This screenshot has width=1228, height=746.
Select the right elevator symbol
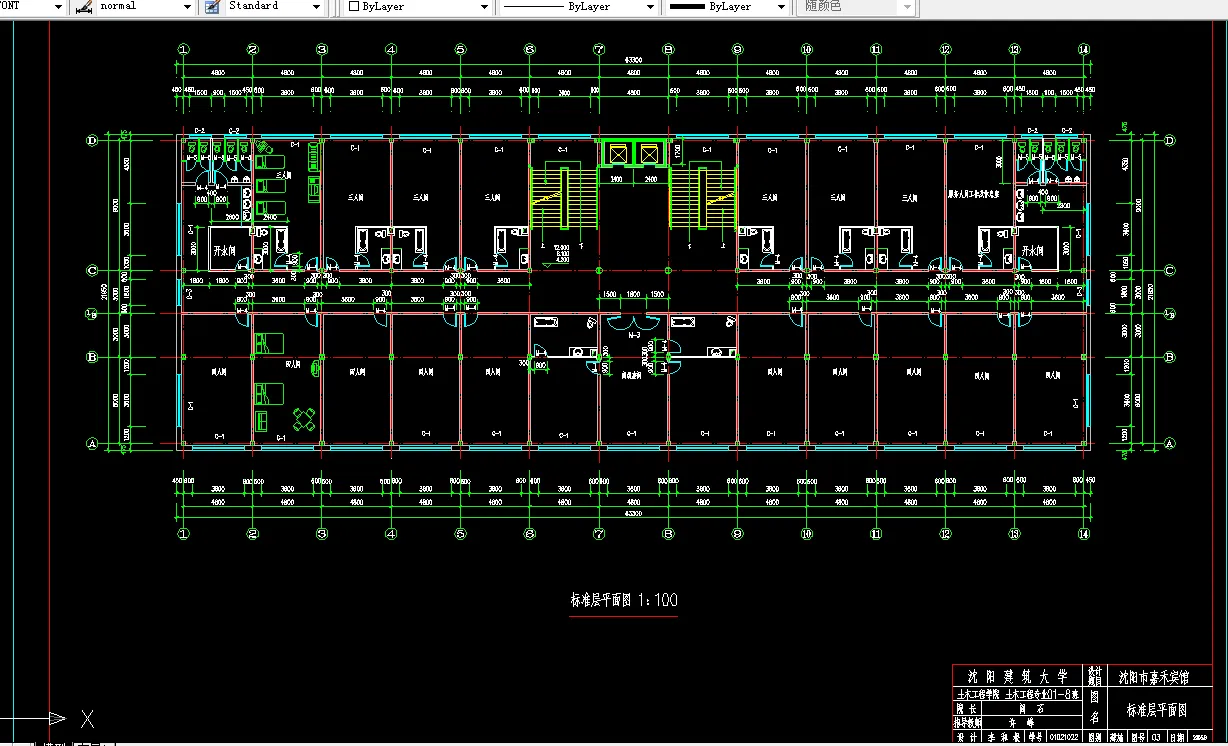pos(650,154)
